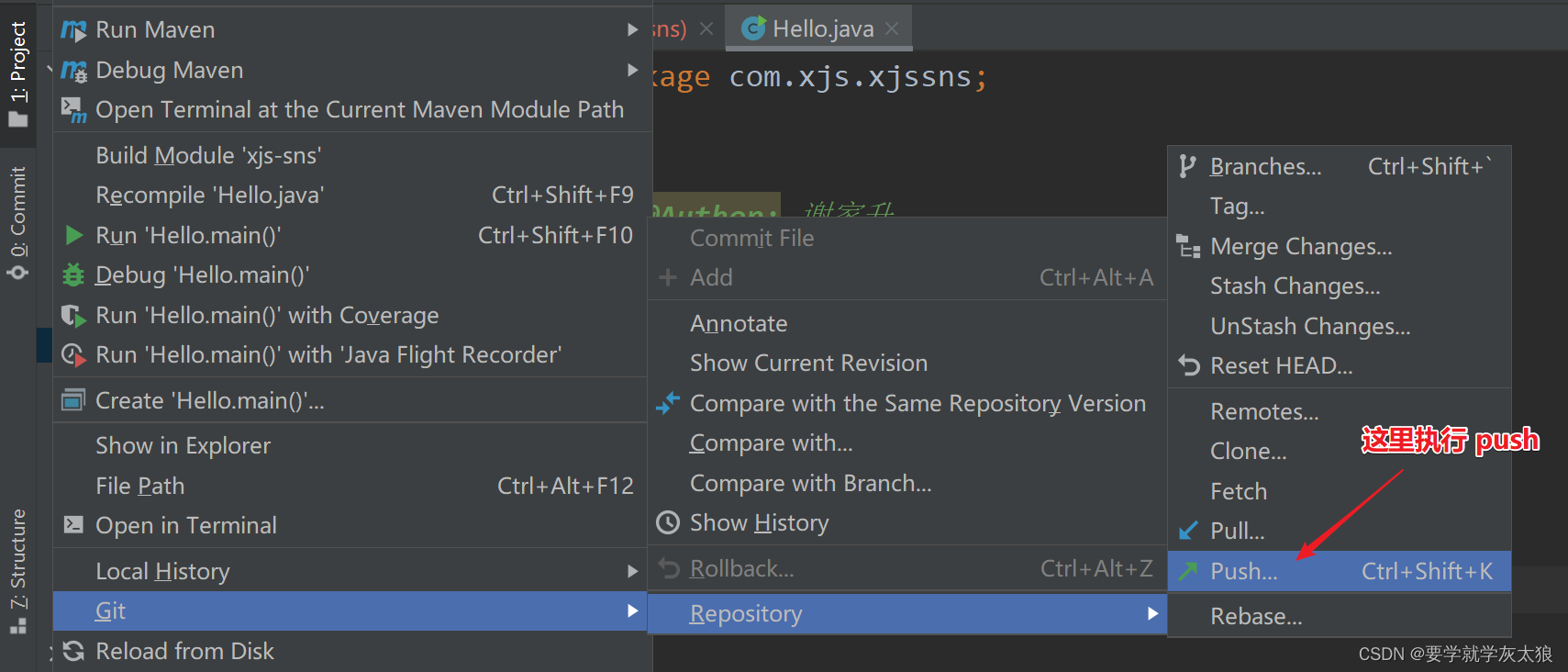Click the Run Maven icon

73,30
